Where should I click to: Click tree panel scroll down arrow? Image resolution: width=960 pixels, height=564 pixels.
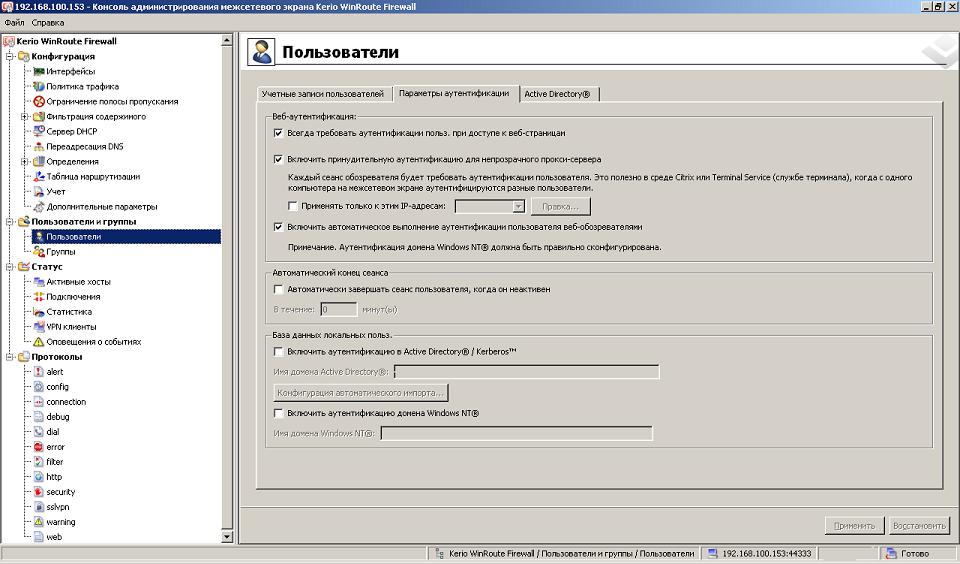click(x=227, y=537)
